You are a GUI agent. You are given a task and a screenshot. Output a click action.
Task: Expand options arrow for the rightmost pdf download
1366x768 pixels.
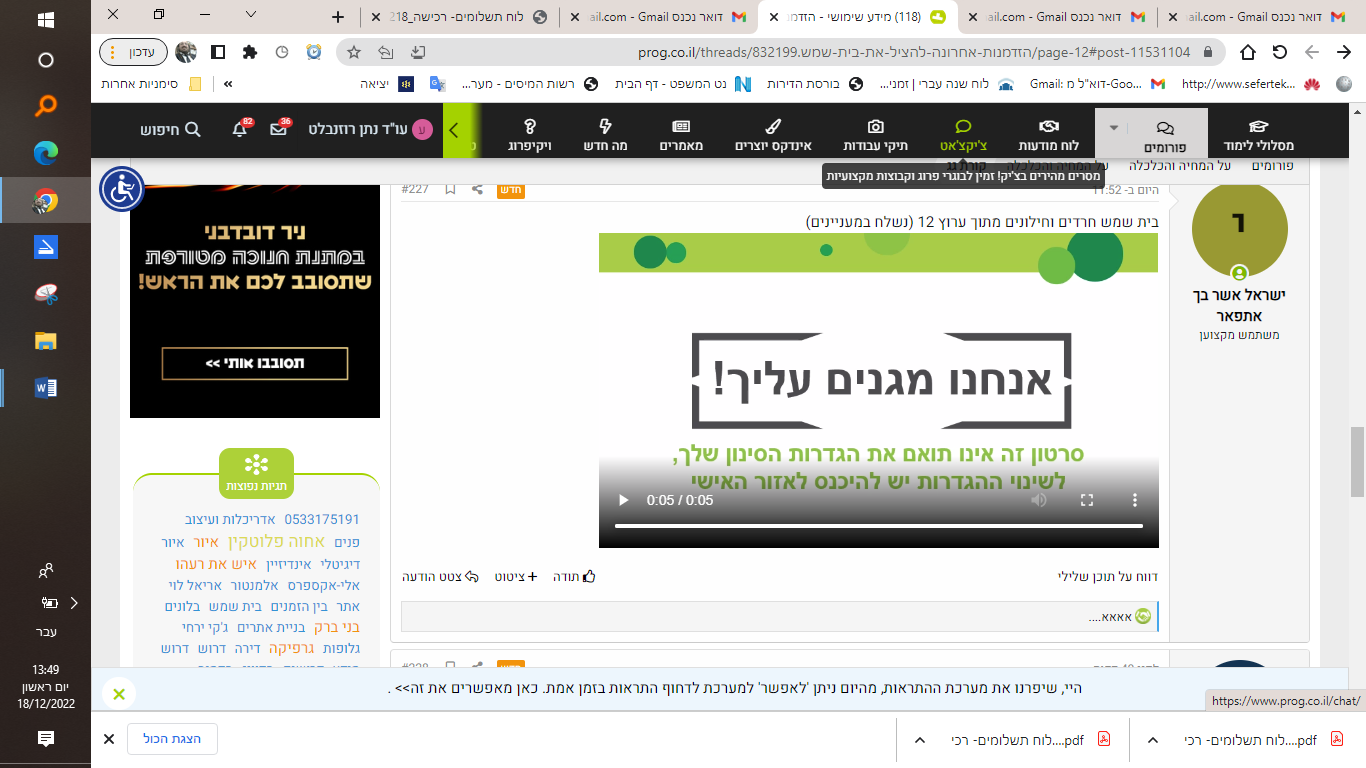(x=1152, y=740)
